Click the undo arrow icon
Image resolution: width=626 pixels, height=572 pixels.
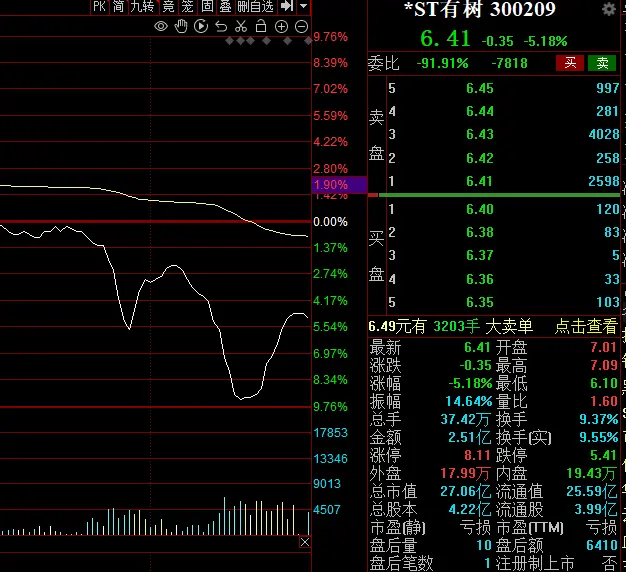[x=221, y=27]
